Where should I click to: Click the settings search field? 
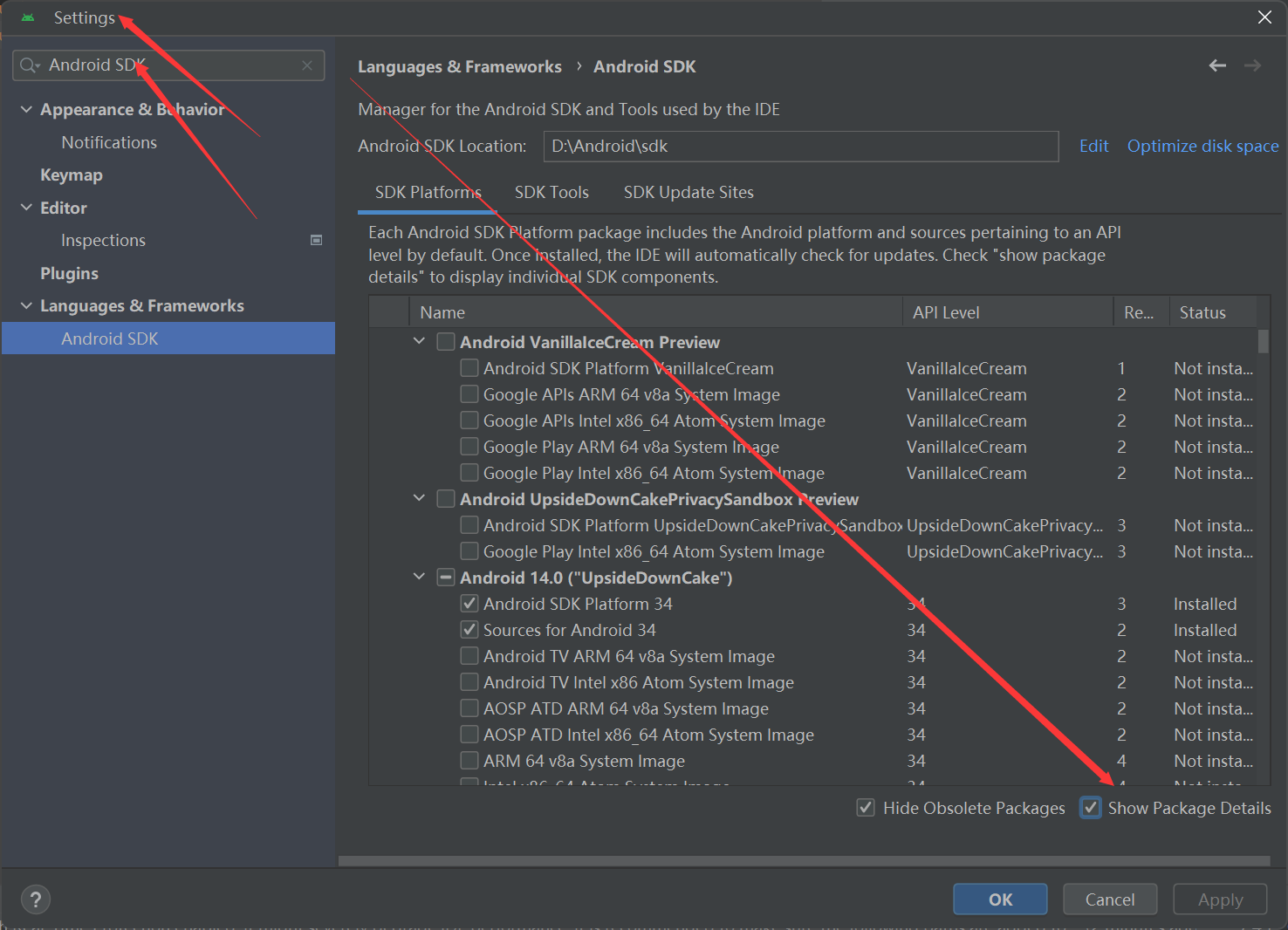[x=168, y=65]
